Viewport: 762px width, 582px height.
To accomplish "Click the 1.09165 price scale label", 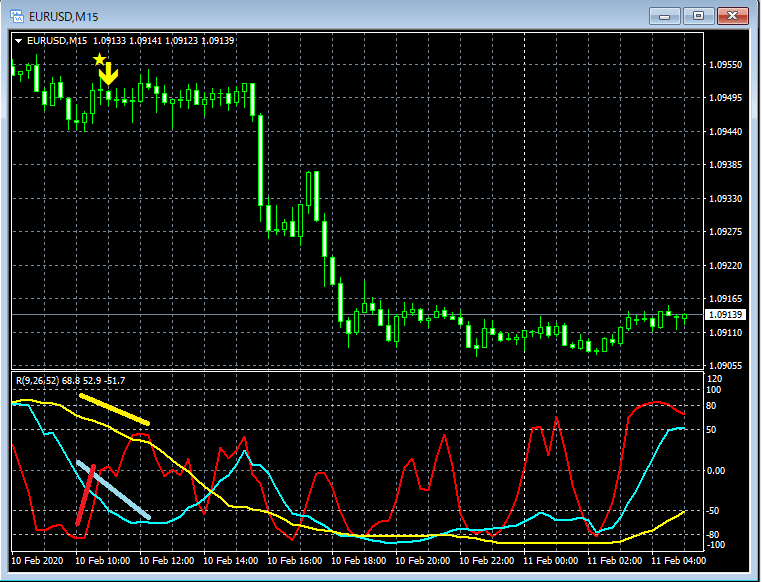I will click(725, 299).
